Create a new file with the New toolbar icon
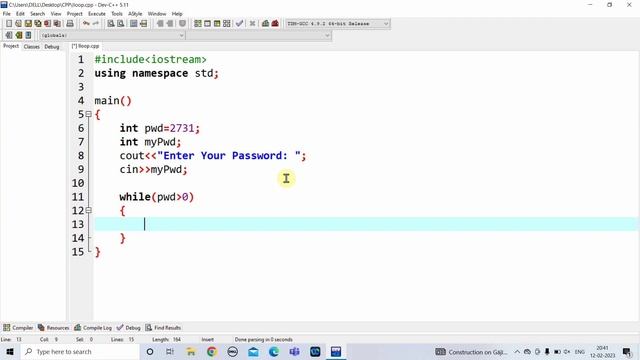640x360 pixels. pyautogui.click(x=9, y=24)
